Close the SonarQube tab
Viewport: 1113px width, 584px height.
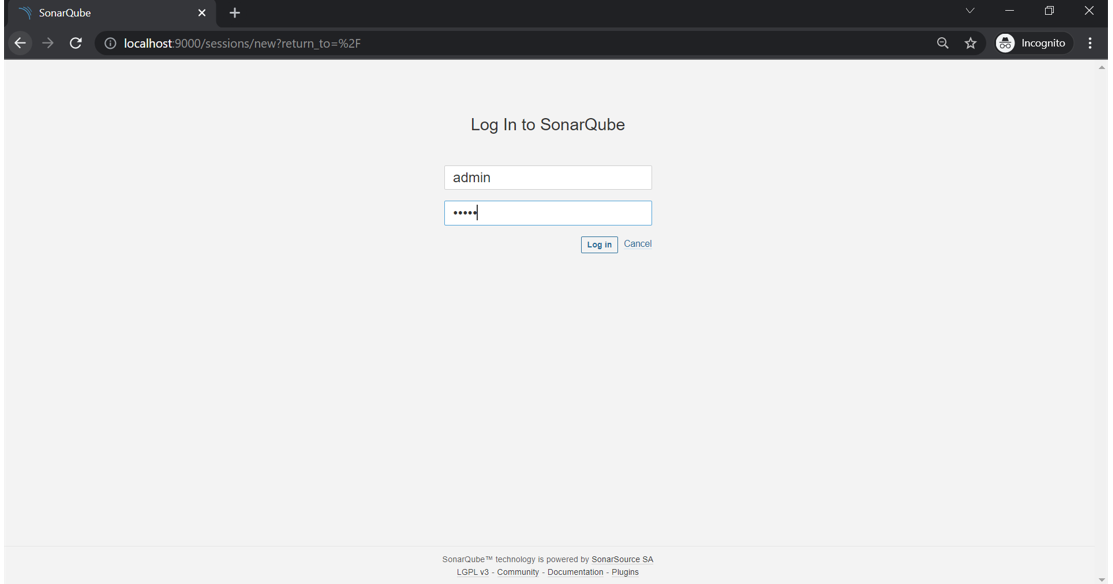tap(202, 13)
